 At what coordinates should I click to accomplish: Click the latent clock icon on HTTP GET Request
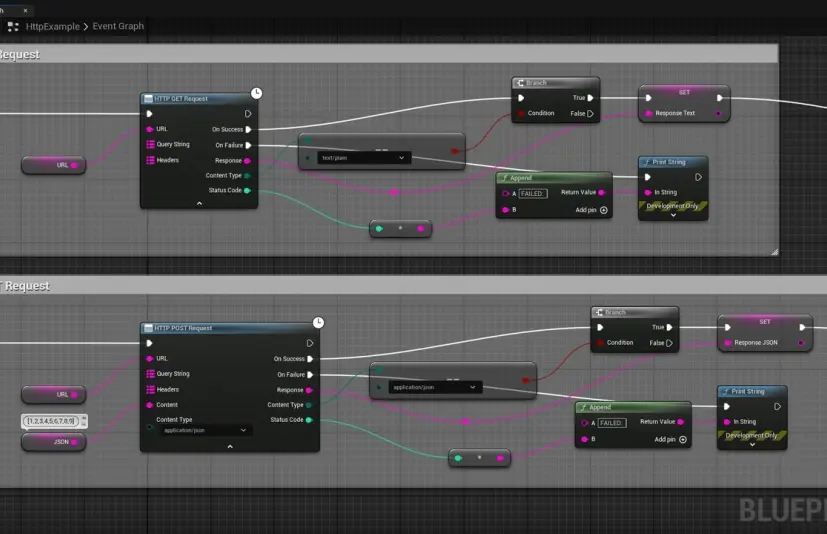tap(257, 93)
